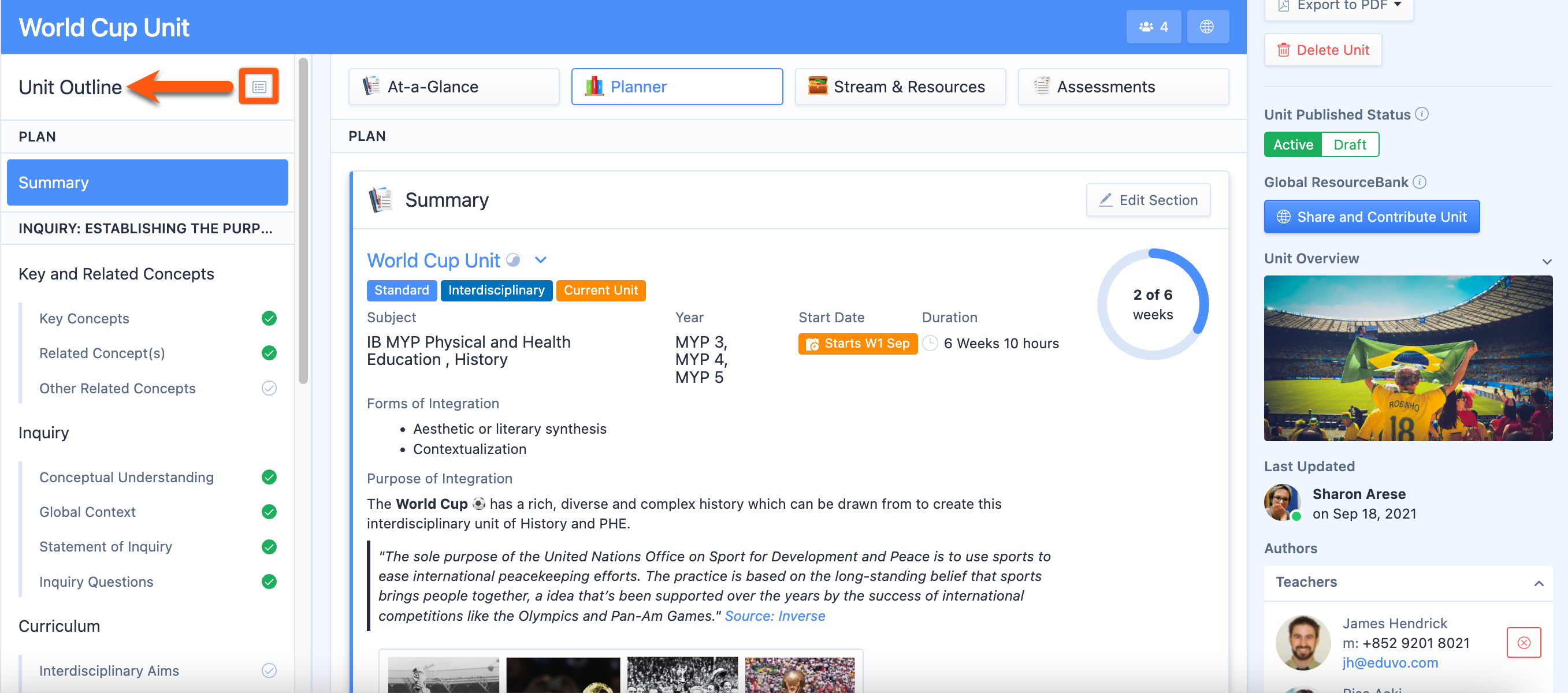The height and width of the screenshot is (693, 1568).
Task: Click the Edit Section button
Action: [x=1147, y=200]
